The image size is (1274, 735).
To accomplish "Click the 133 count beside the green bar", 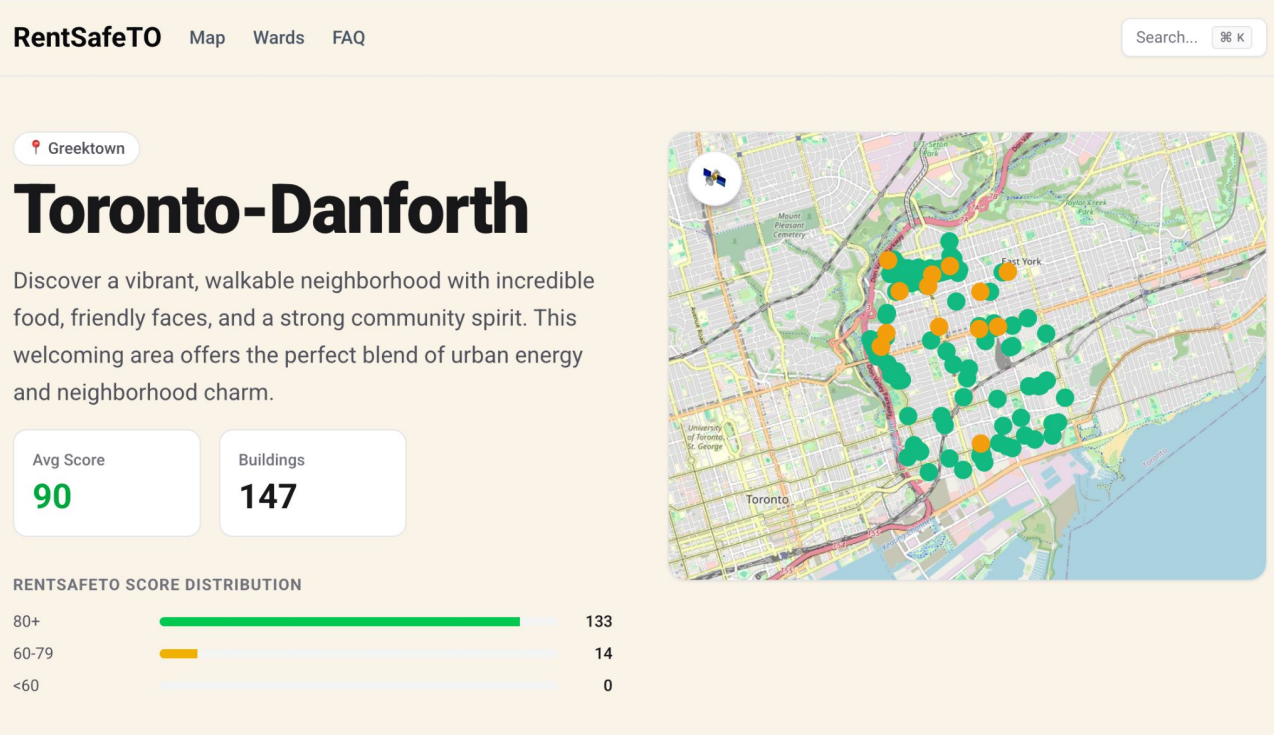I will pos(599,621).
